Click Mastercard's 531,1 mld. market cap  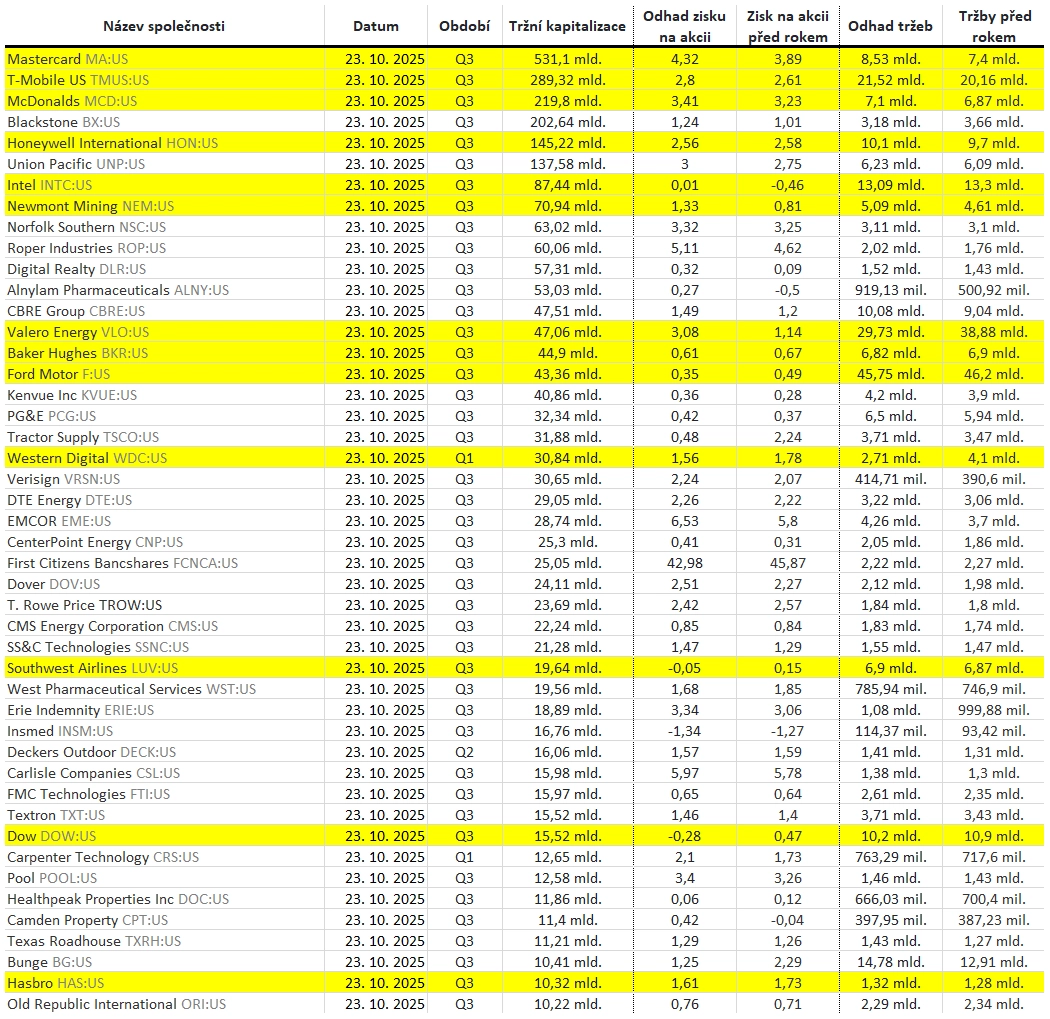pyautogui.click(x=567, y=59)
